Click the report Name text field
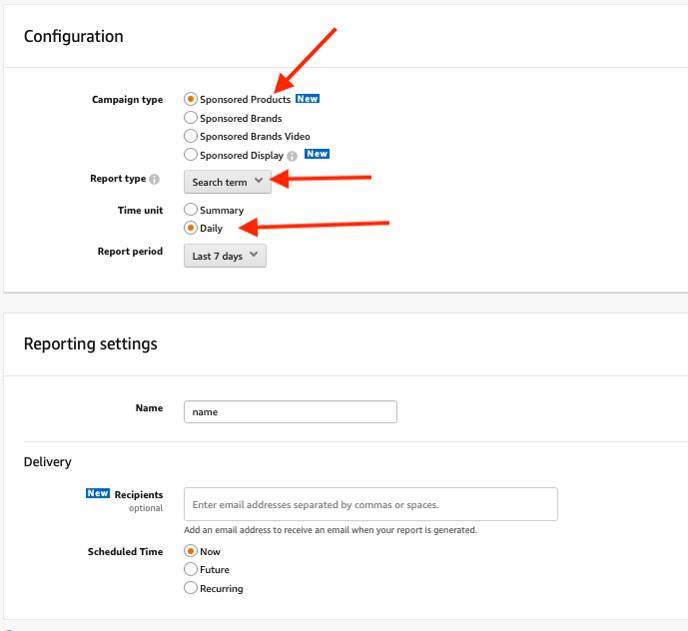This screenshot has height=631, width=688. coord(290,412)
